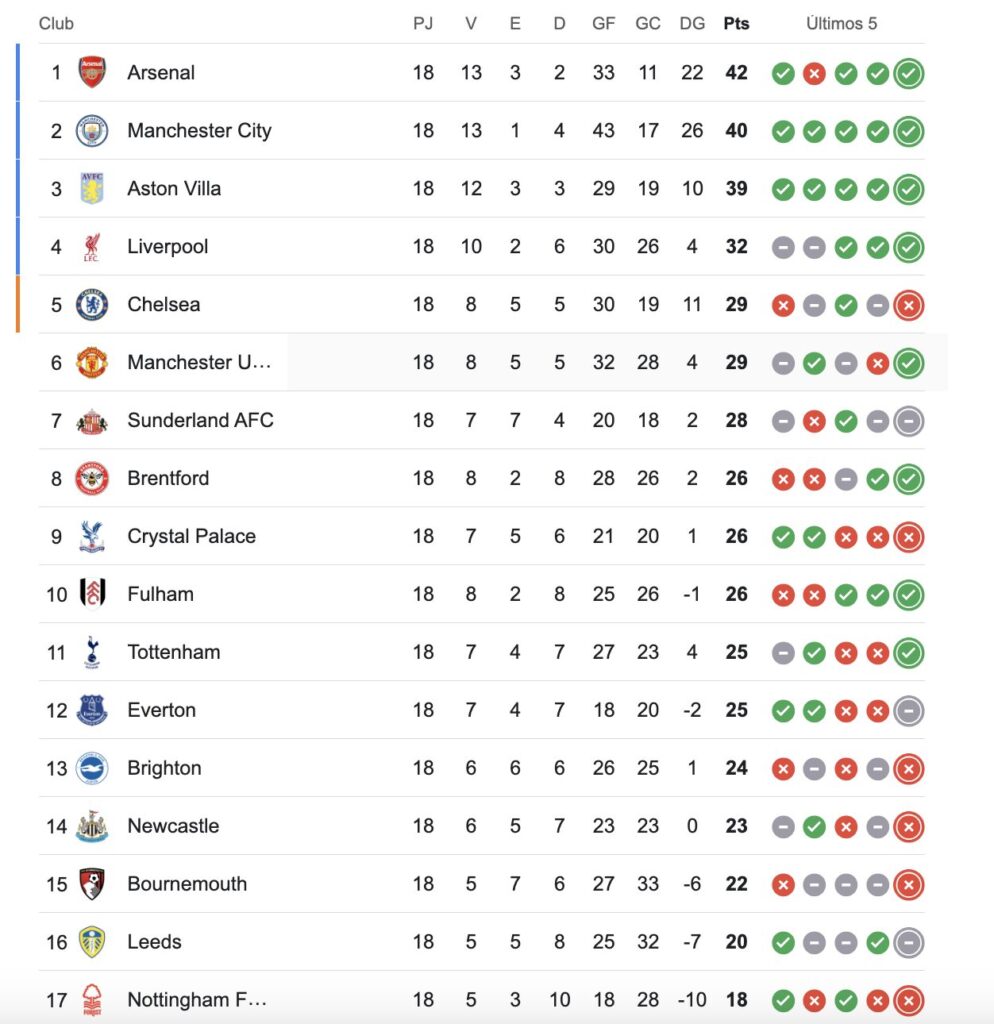Click the Brighton team name
994x1024 pixels.
[x=164, y=769]
